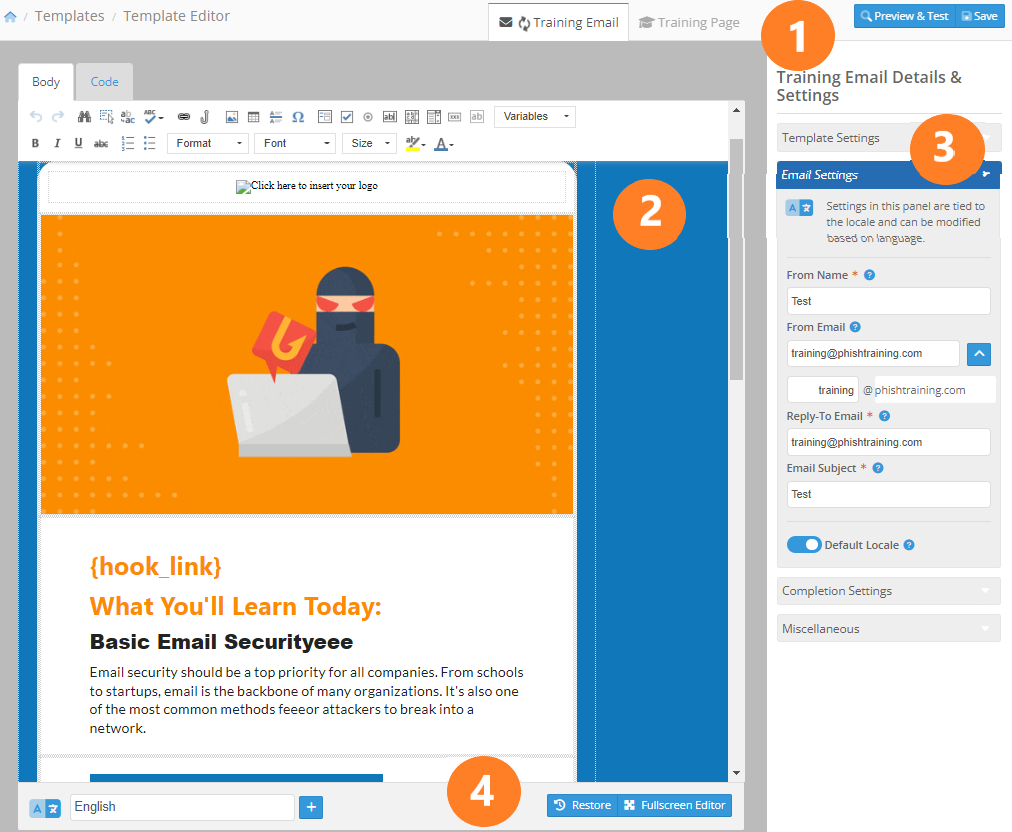The width and height of the screenshot is (1012, 832).
Task: Disable the Default Locale toggle
Action: click(804, 544)
